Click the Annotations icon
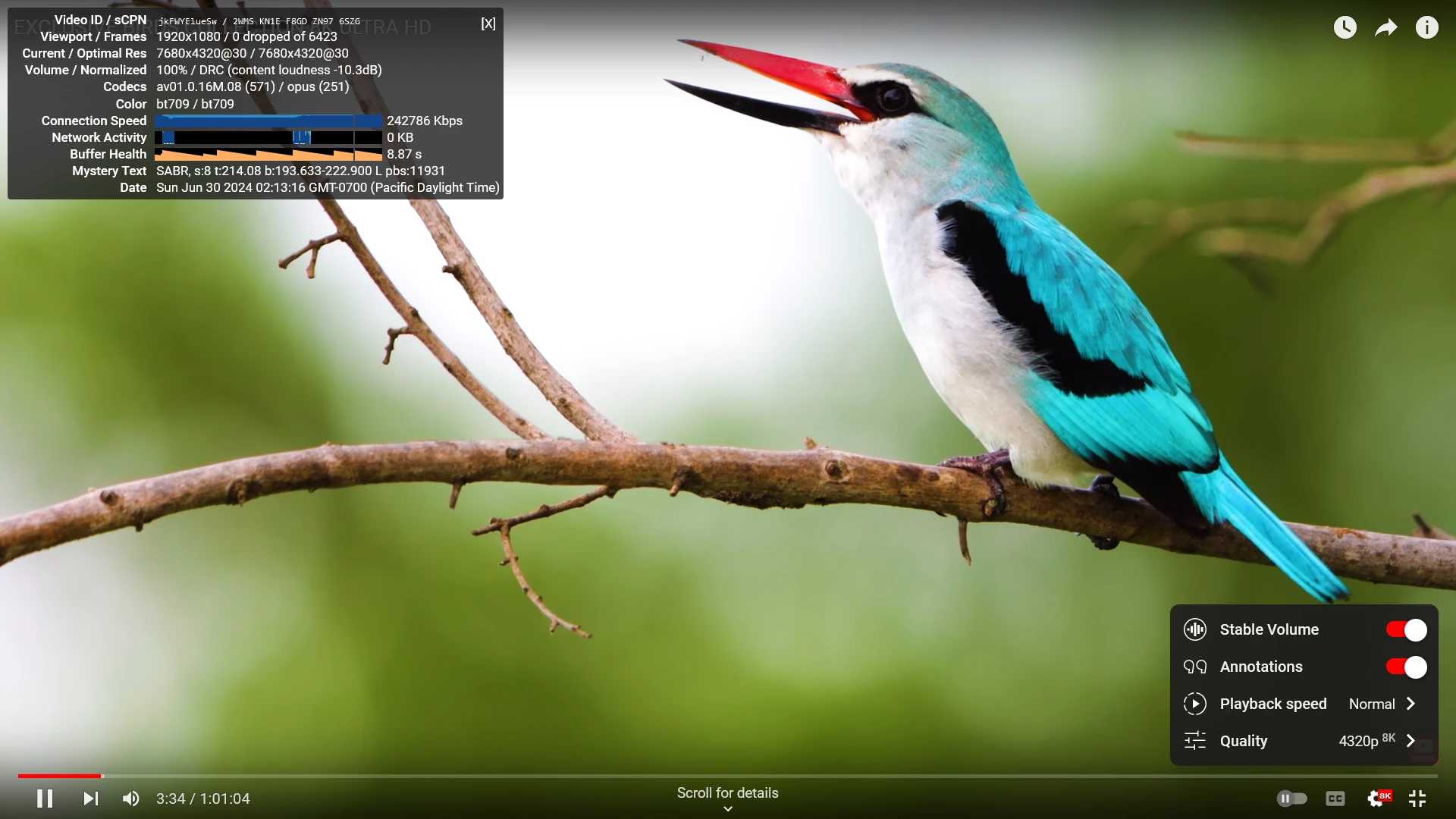 tap(1195, 667)
